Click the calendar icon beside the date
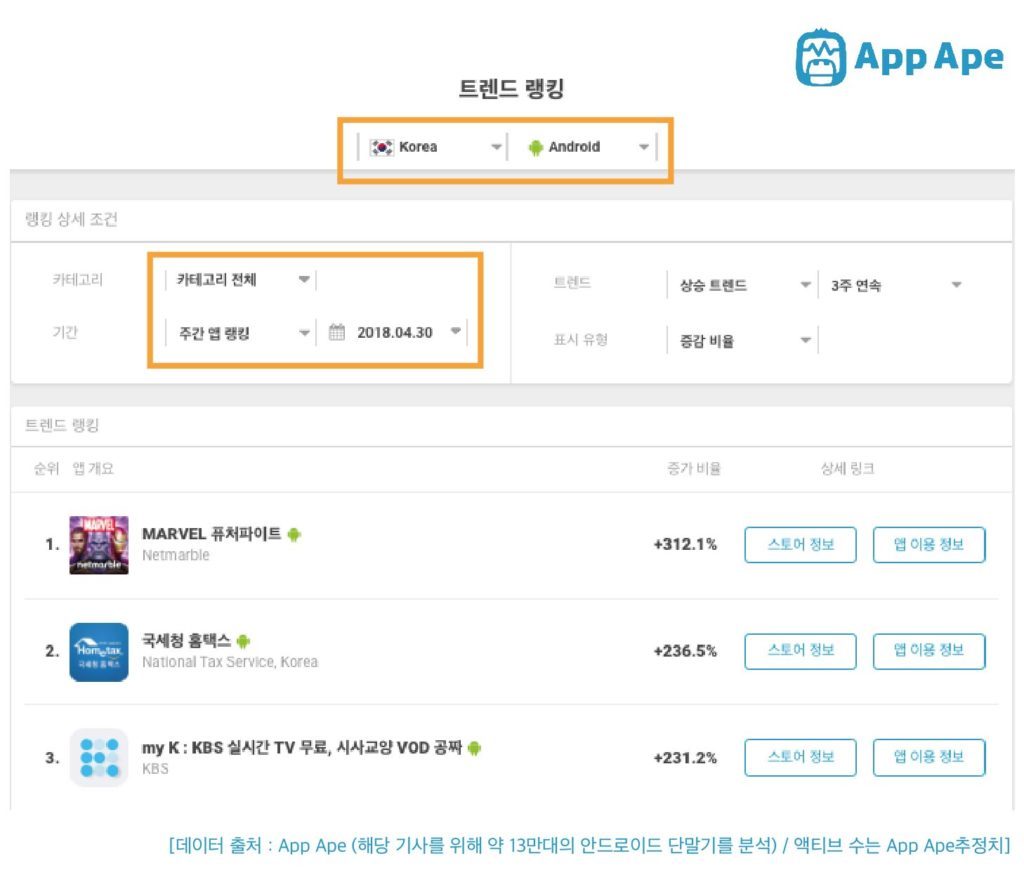Image resolution: width=1024 pixels, height=882 pixels. tap(336, 332)
